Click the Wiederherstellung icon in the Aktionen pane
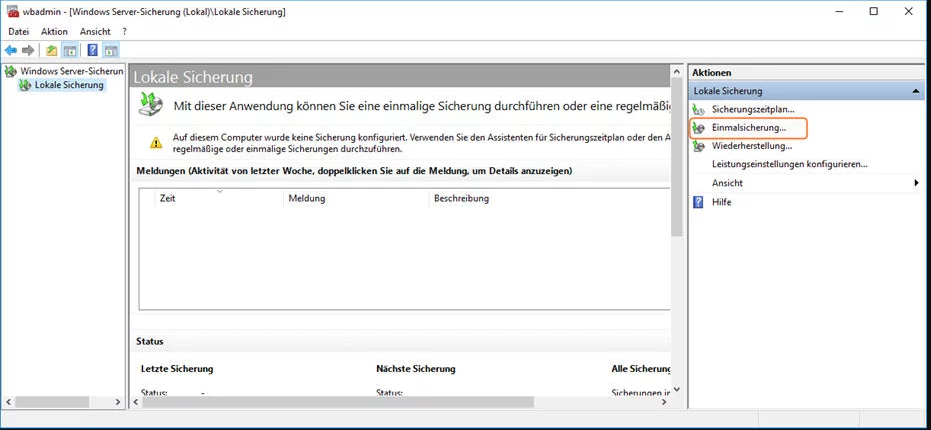Screen dimensions: 931x430 [699, 146]
